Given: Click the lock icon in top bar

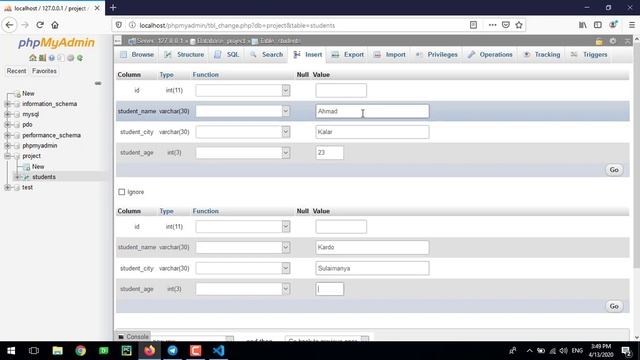Looking at the screenshot, I should click(599, 41).
